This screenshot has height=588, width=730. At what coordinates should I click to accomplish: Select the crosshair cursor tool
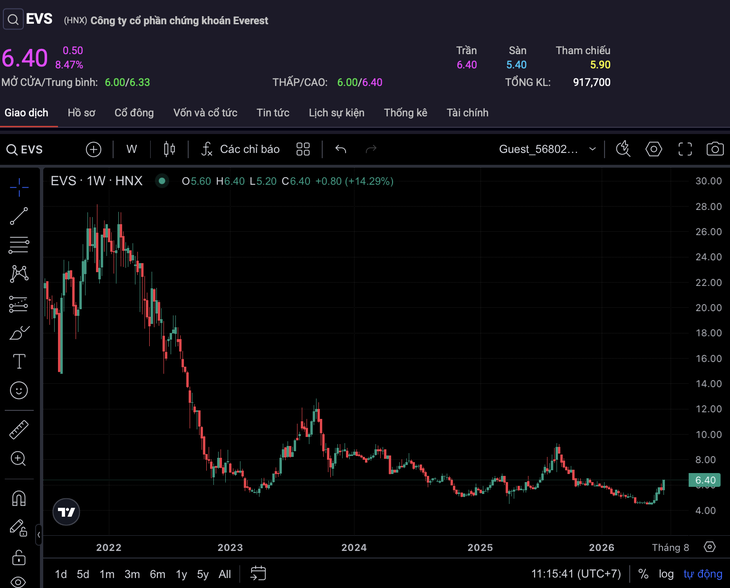(19, 188)
